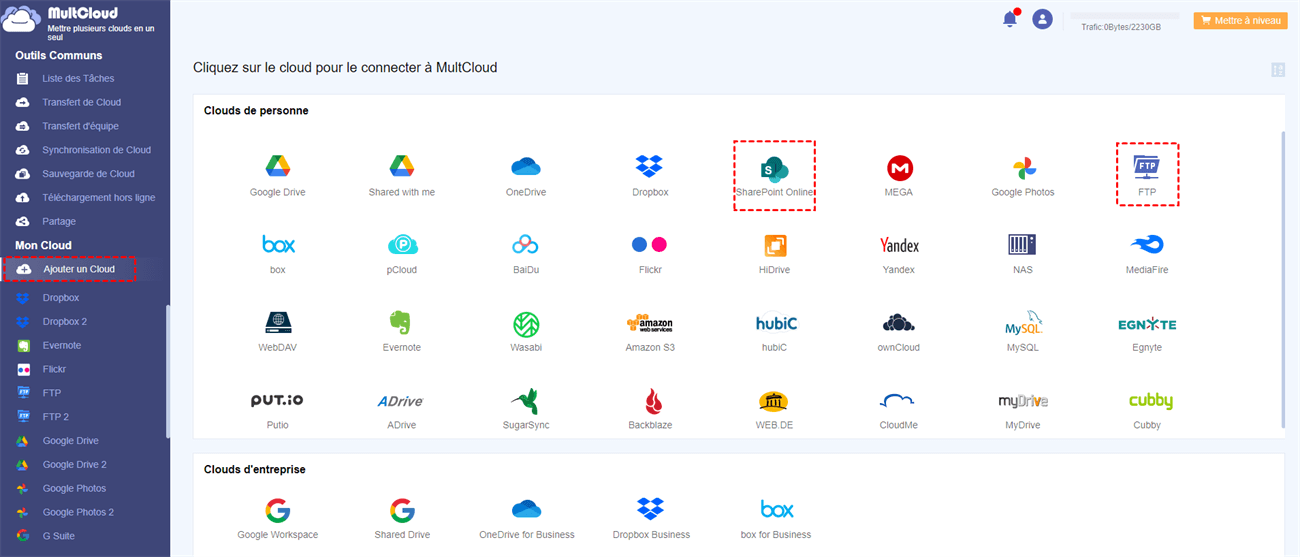Select the SugarSync hummingbird icon

[x=526, y=401]
